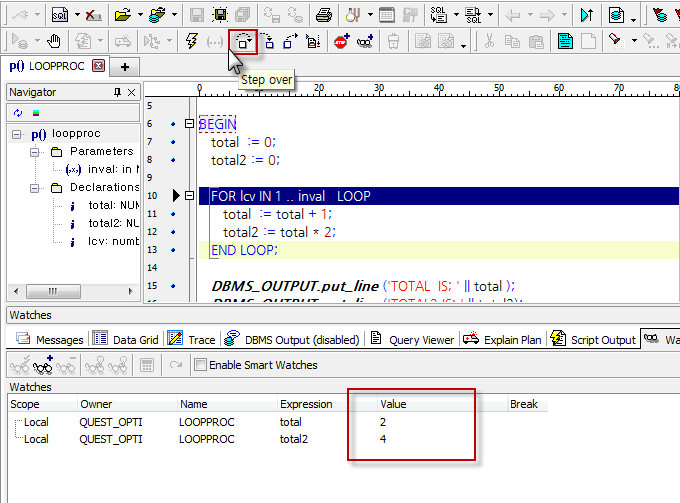Collapse the BEGIN code block fold

click(190, 124)
